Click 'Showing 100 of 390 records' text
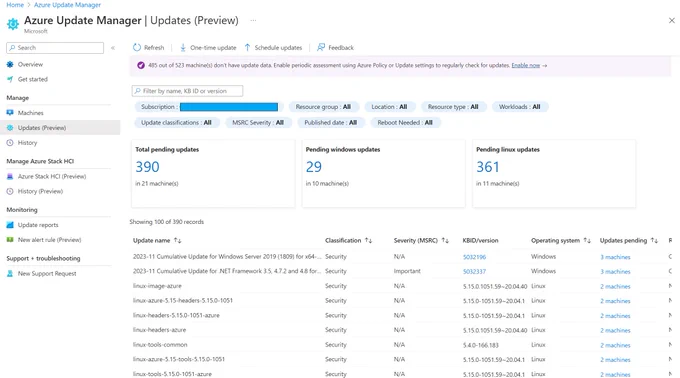 (x=167, y=222)
